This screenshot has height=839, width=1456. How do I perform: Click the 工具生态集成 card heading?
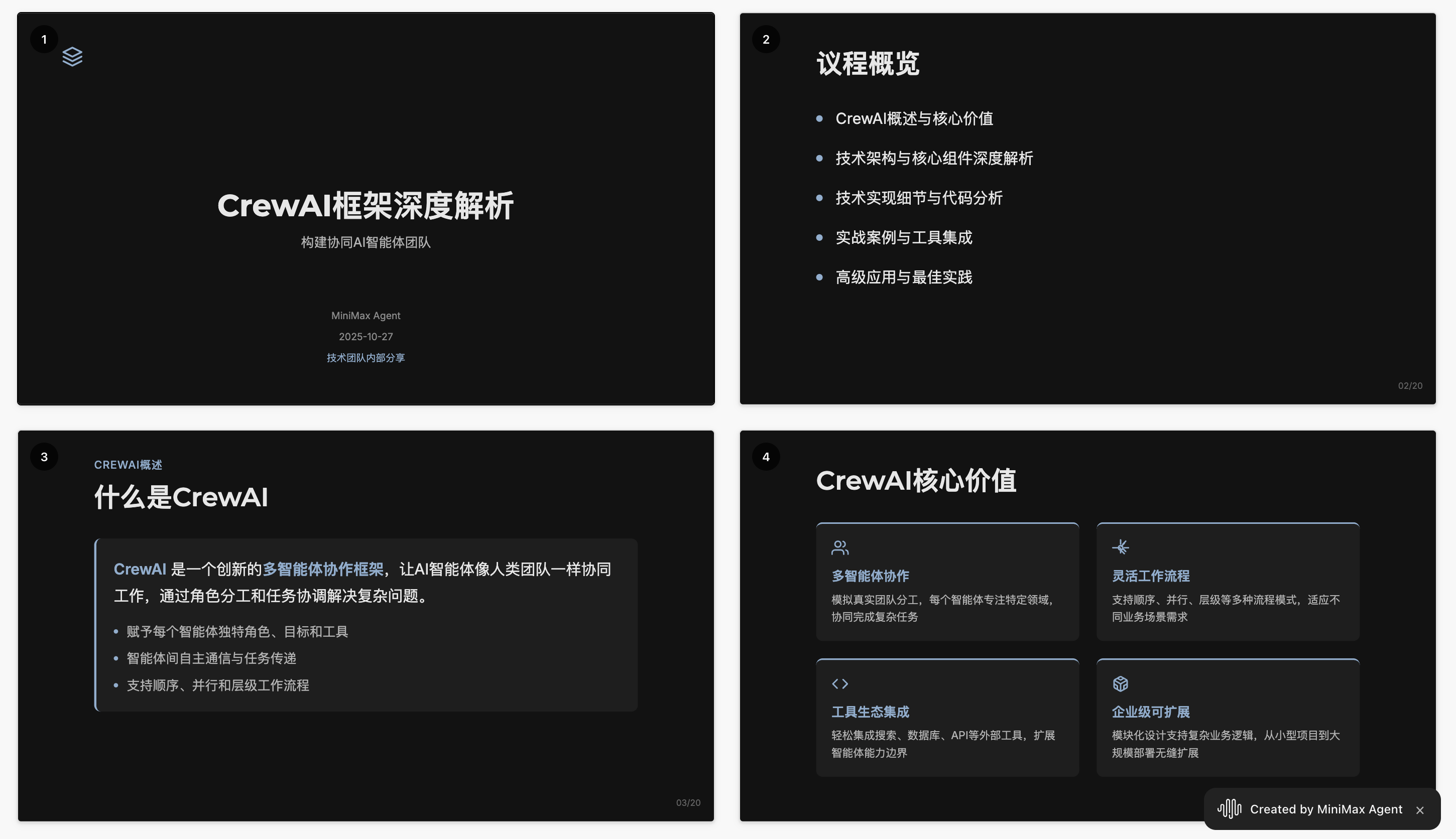870,712
